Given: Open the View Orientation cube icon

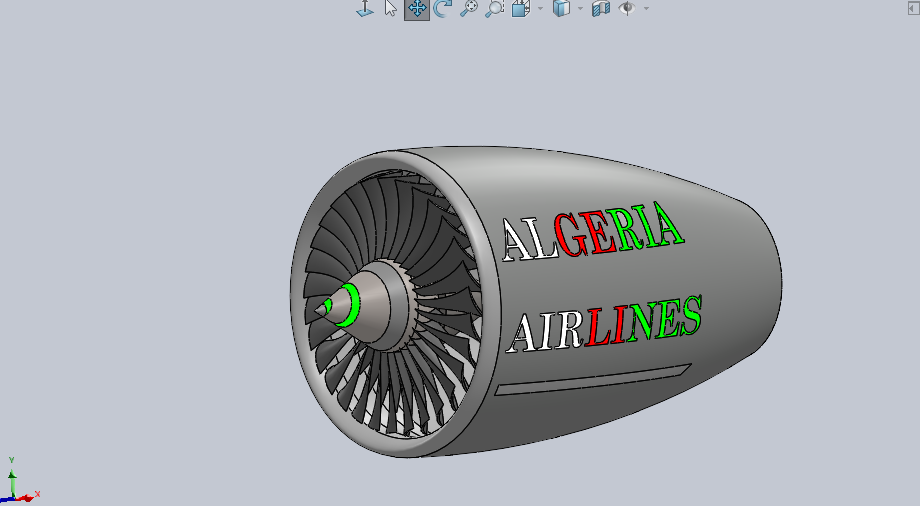Looking at the screenshot, I should [x=520, y=9].
